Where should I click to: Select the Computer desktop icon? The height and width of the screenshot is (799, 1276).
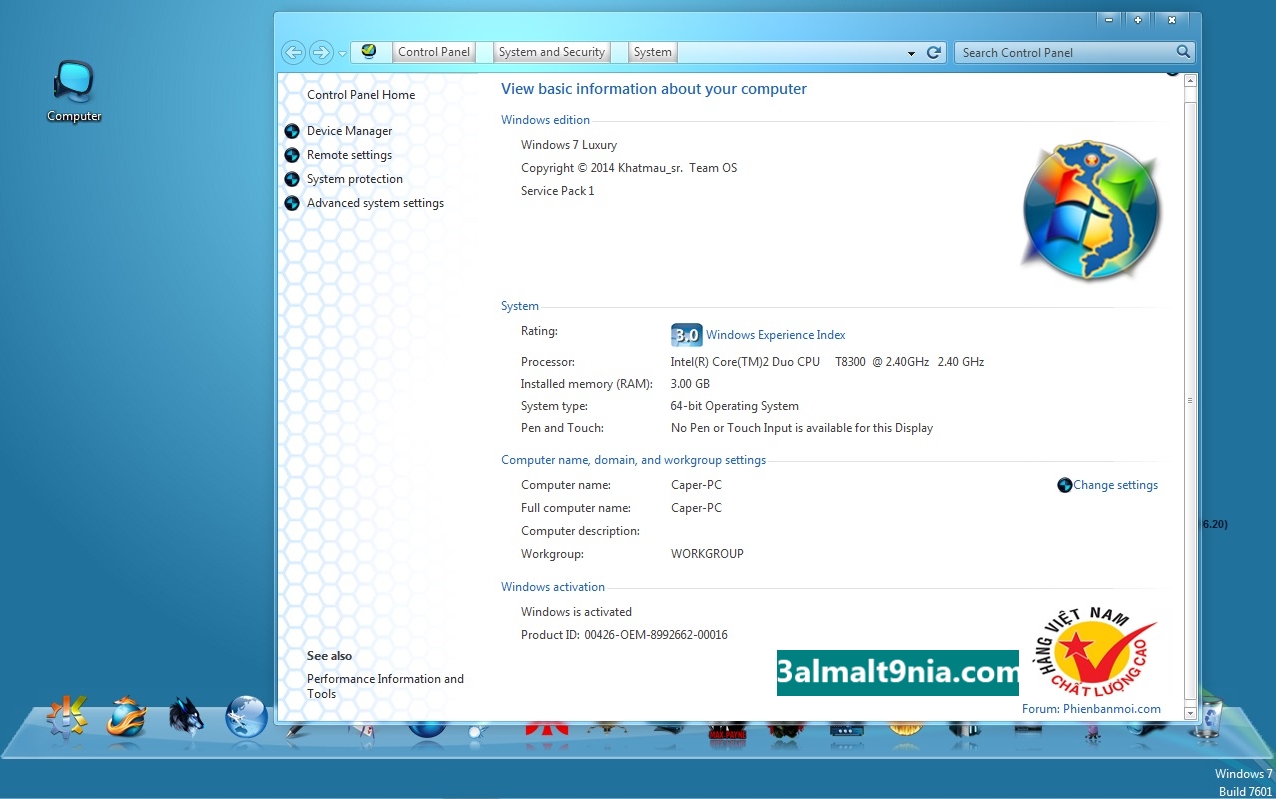(x=74, y=91)
